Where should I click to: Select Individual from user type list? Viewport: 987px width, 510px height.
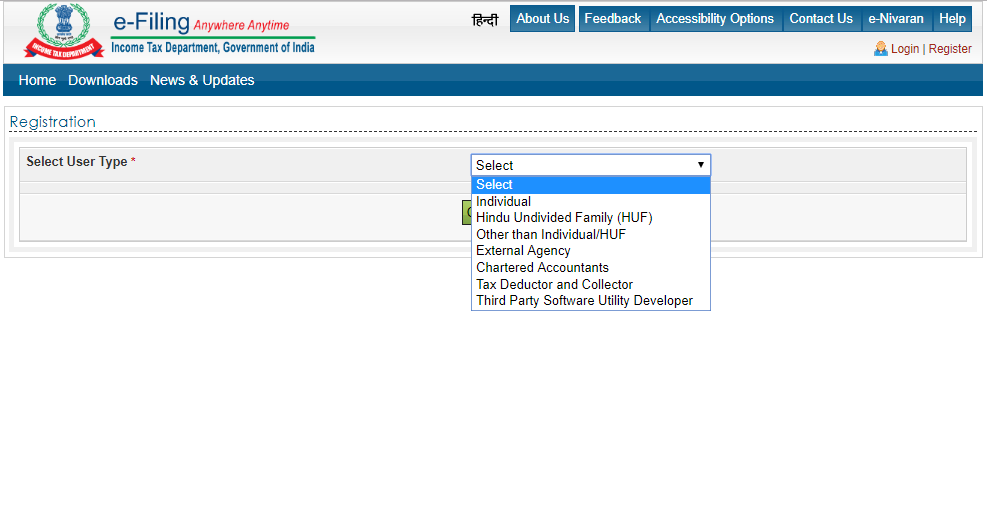tap(591, 201)
